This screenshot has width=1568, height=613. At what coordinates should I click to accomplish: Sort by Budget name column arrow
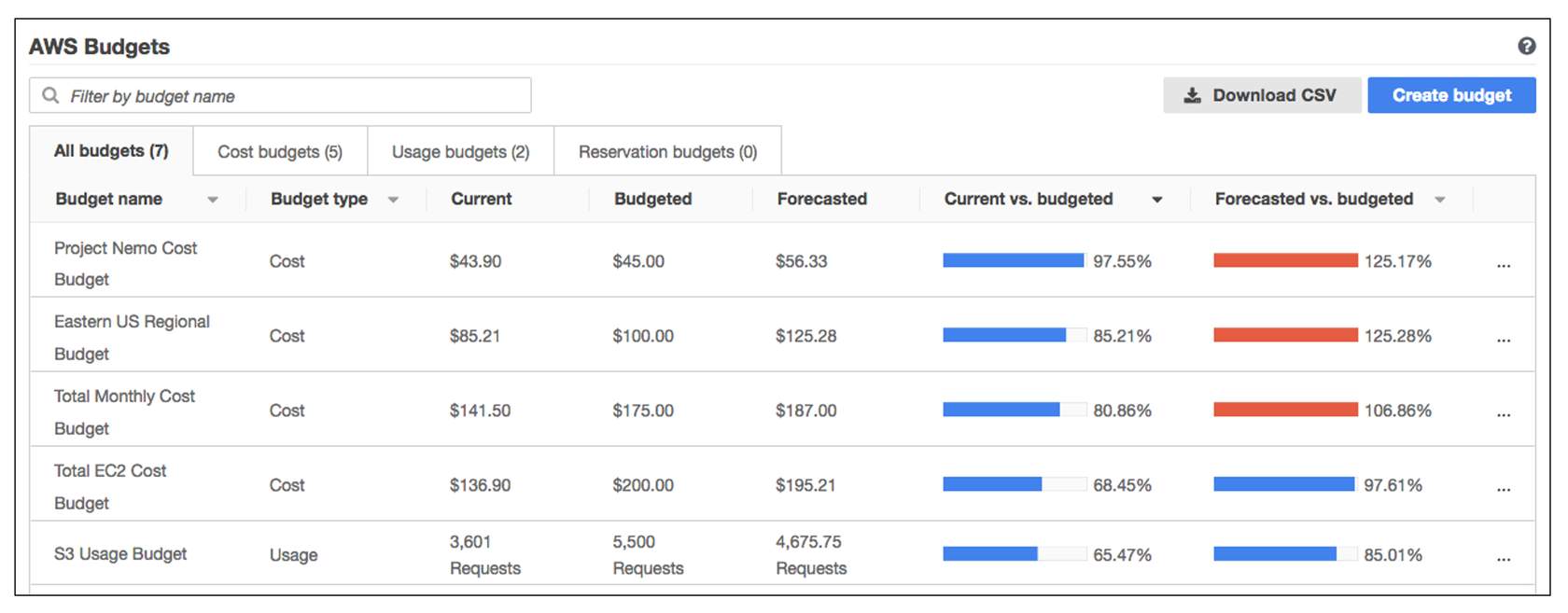tap(213, 200)
